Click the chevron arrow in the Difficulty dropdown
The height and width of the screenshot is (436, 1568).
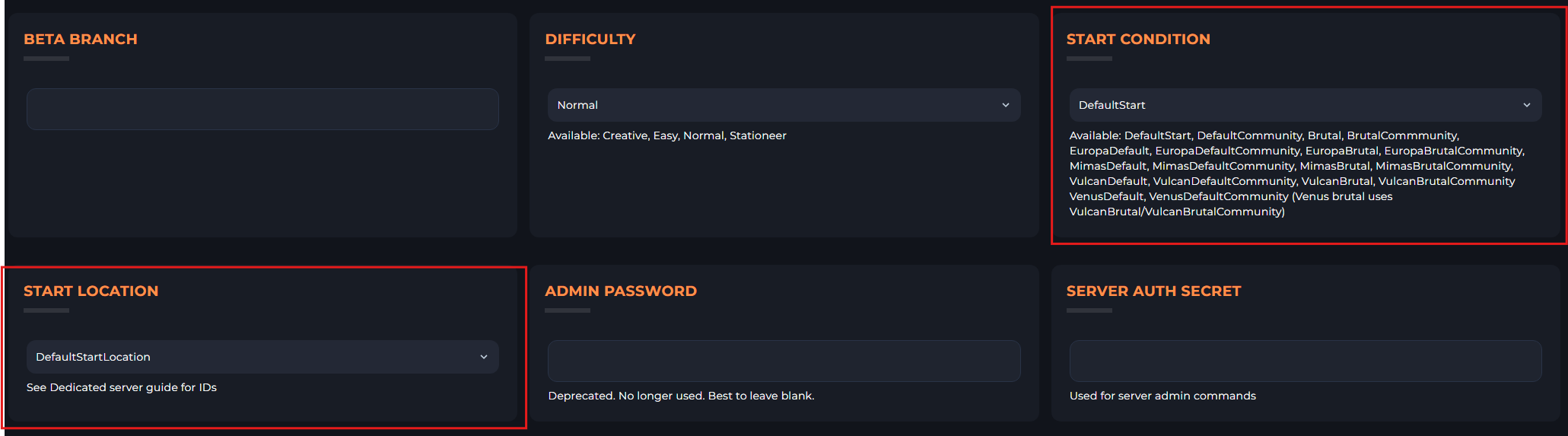(1005, 105)
